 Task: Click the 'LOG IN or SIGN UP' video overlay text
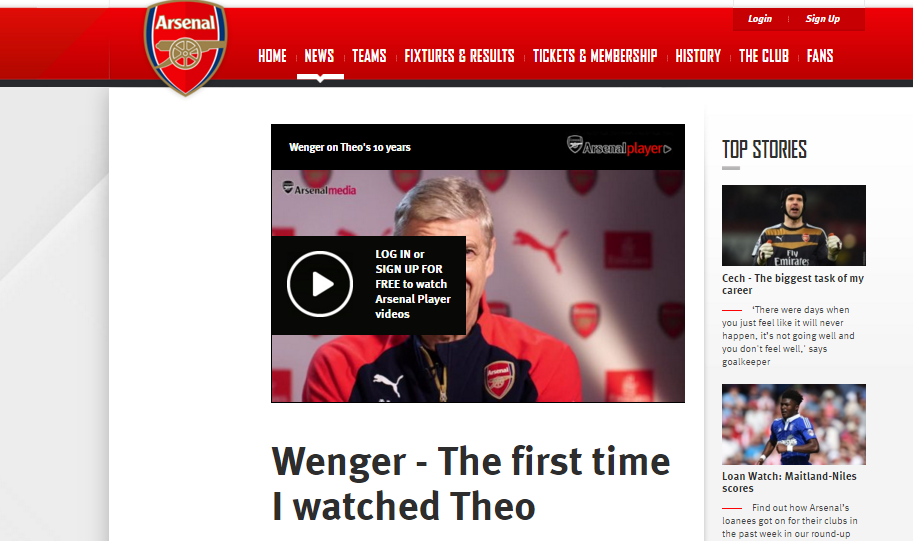(413, 284)
